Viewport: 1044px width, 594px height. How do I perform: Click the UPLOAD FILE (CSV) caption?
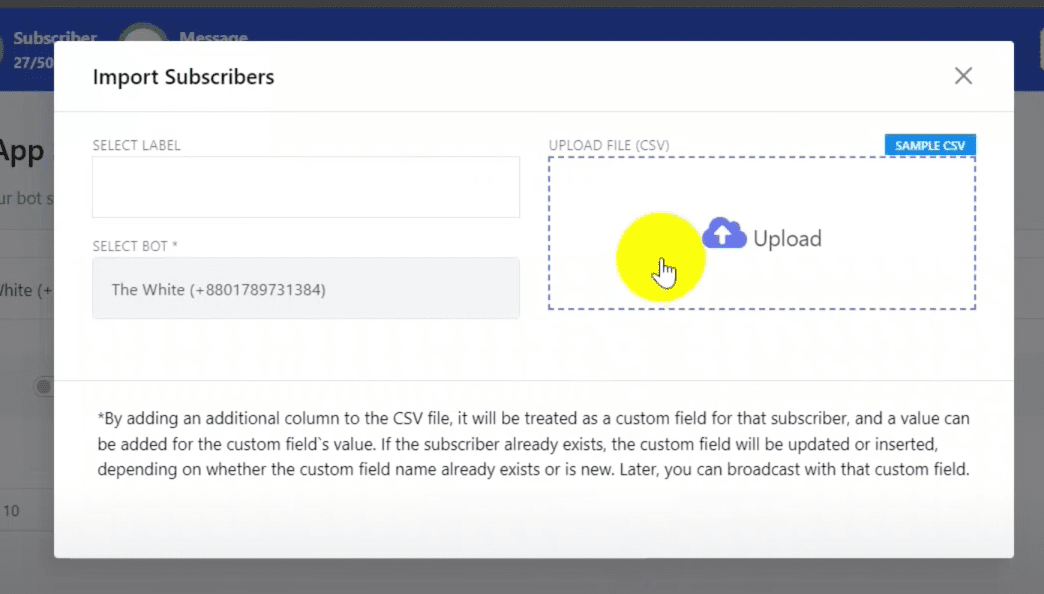click(x=609, y=145)
